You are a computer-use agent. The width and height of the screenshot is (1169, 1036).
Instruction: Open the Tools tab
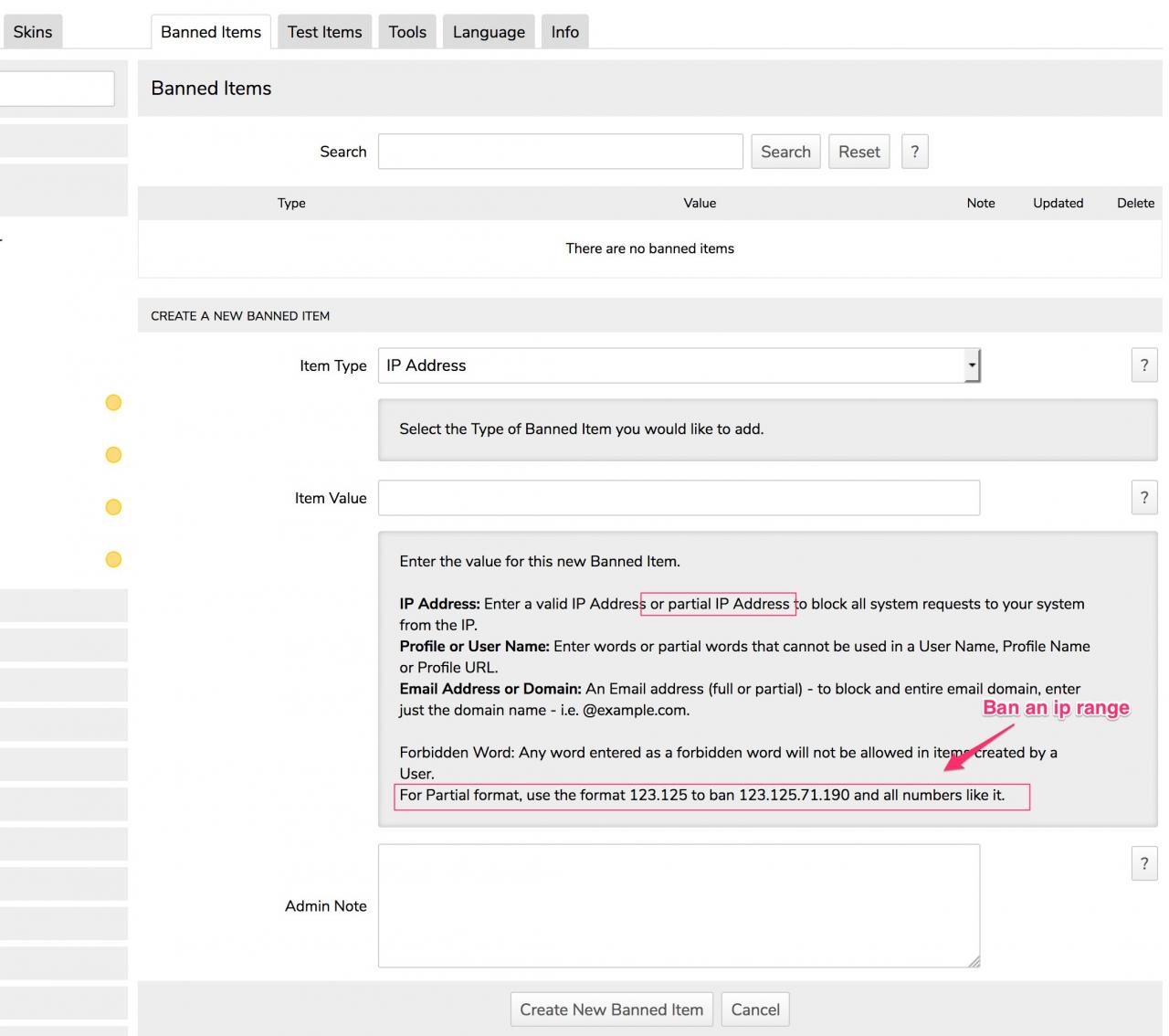click(407, 32)
